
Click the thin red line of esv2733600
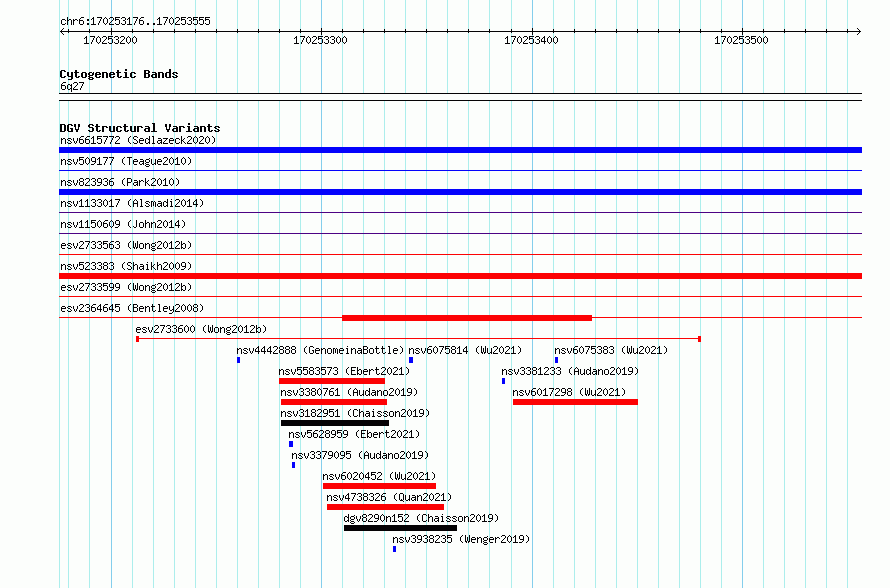(x=418, y=339)
